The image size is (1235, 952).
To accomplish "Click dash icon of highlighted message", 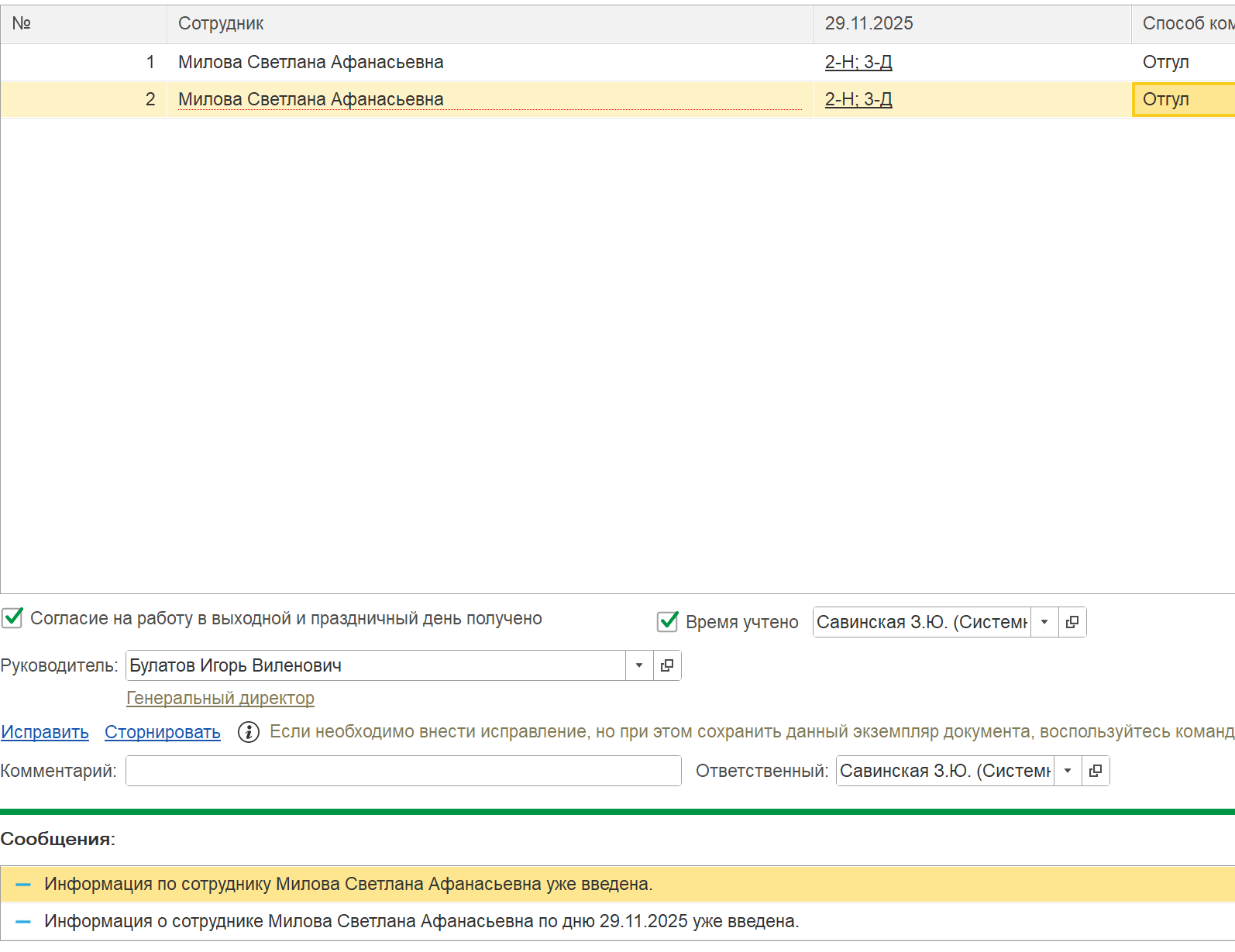I will click(x=23, y=885).
